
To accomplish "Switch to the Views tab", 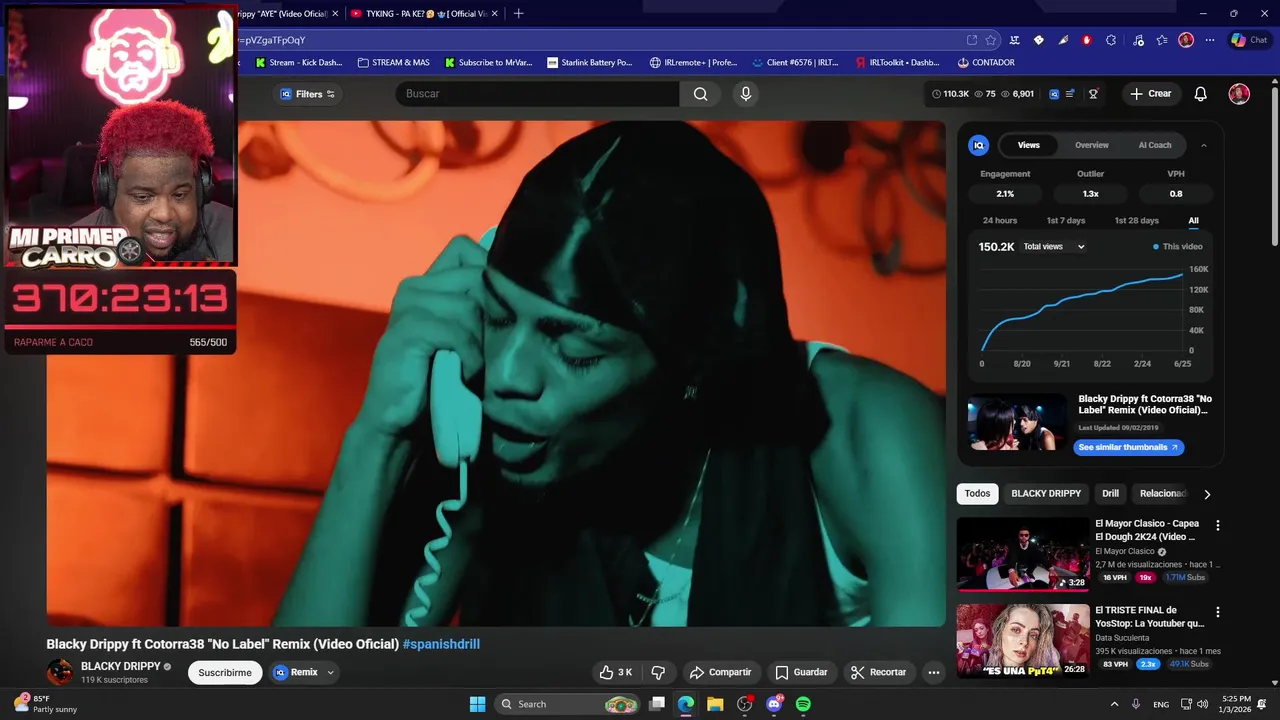I will tap(1029, 145).
